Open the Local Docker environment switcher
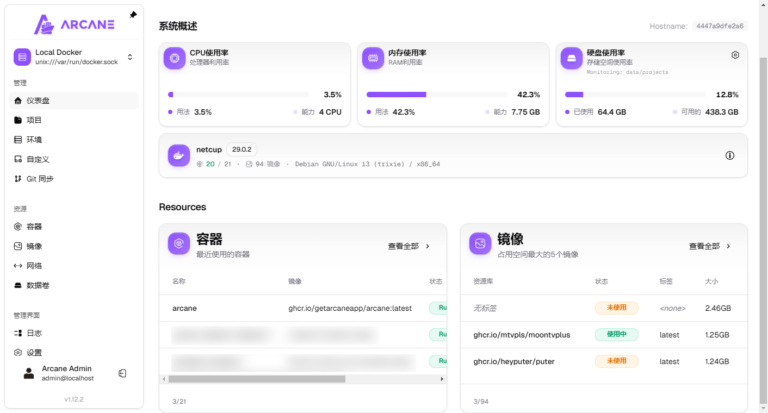 pos(74,57)
